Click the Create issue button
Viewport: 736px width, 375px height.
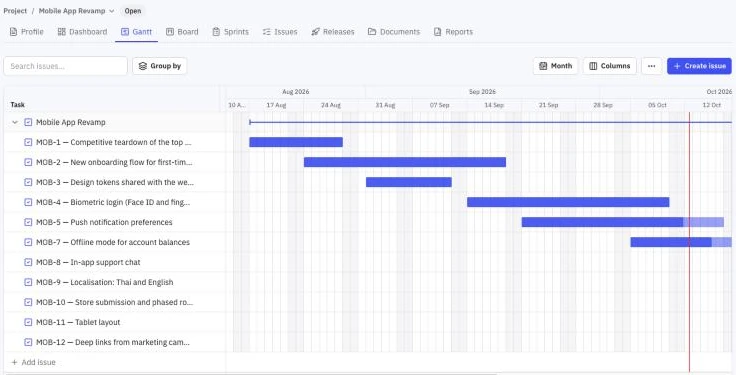699,66
